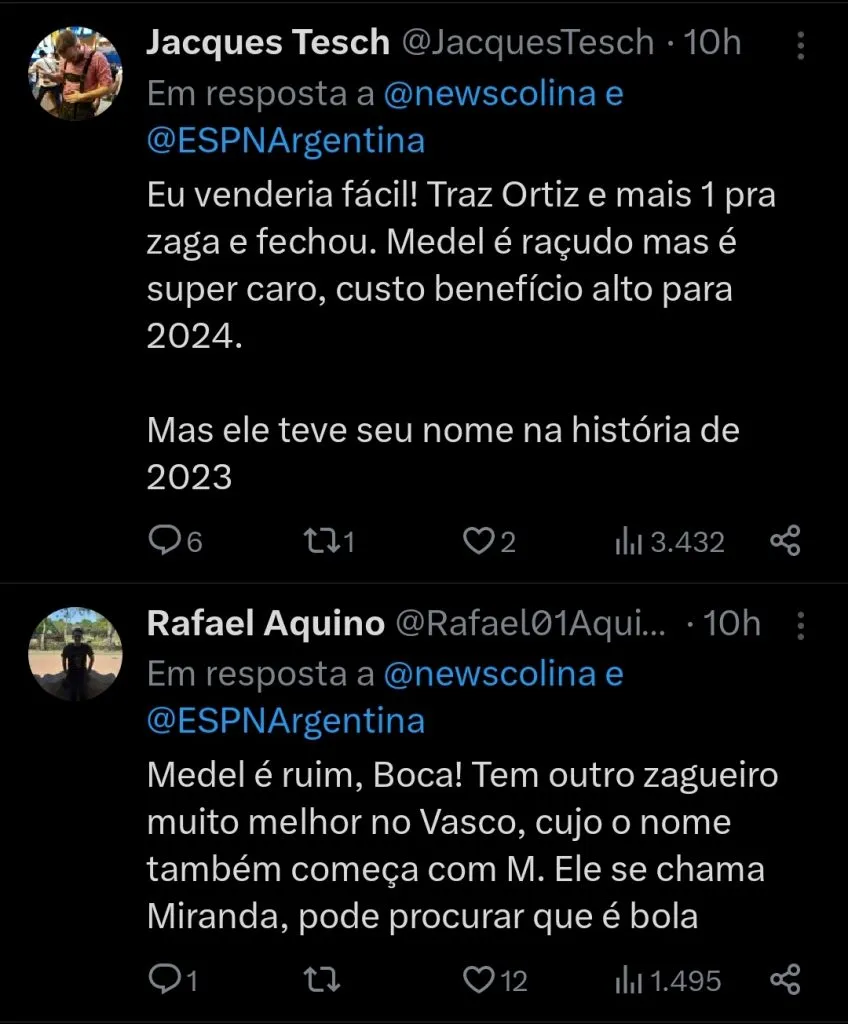Retweet Rafael Aquino's post
This screenshot has width=848, height=1024.
[321, 980]
